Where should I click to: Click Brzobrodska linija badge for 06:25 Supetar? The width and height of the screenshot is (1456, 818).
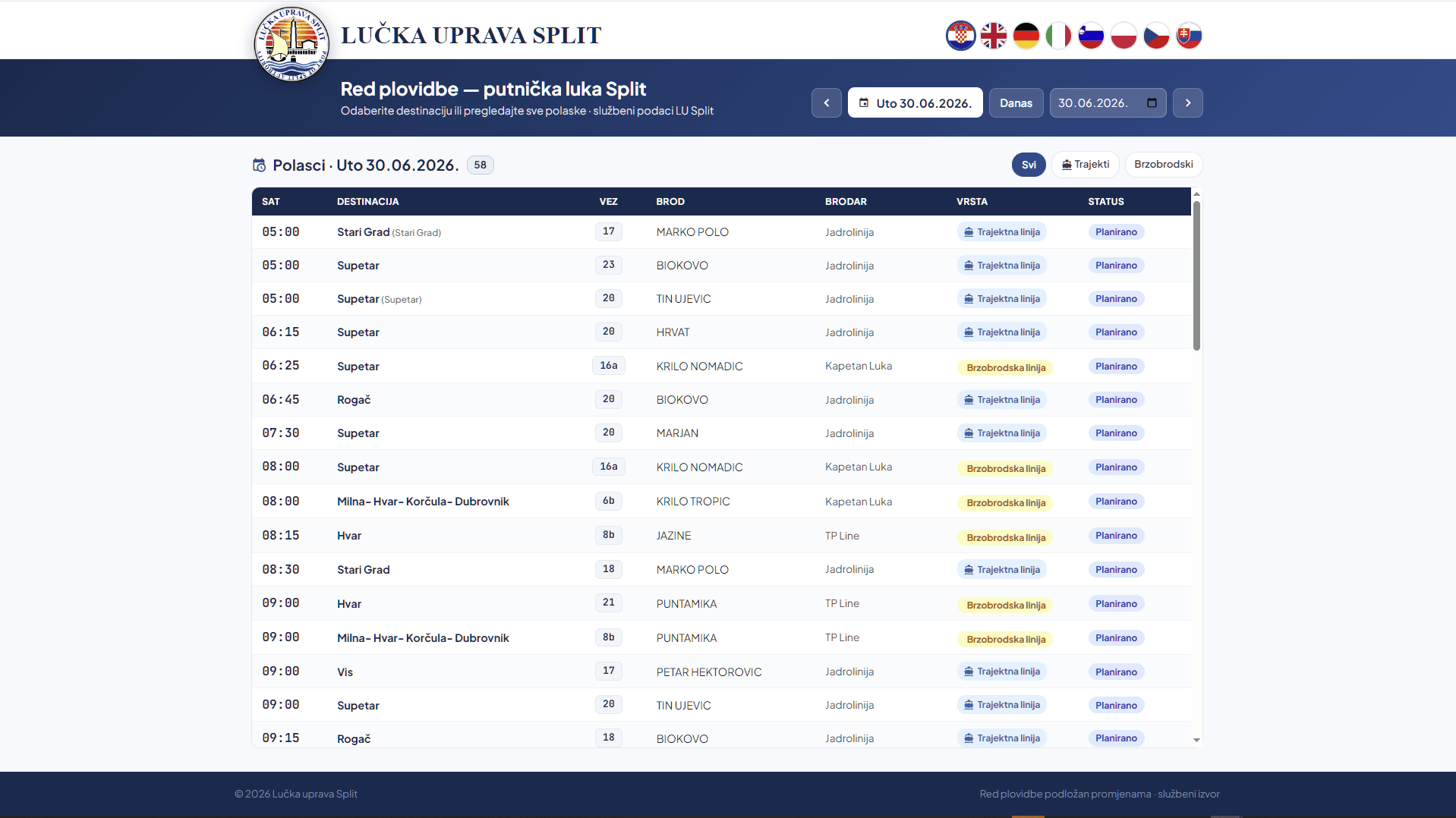1005,368
